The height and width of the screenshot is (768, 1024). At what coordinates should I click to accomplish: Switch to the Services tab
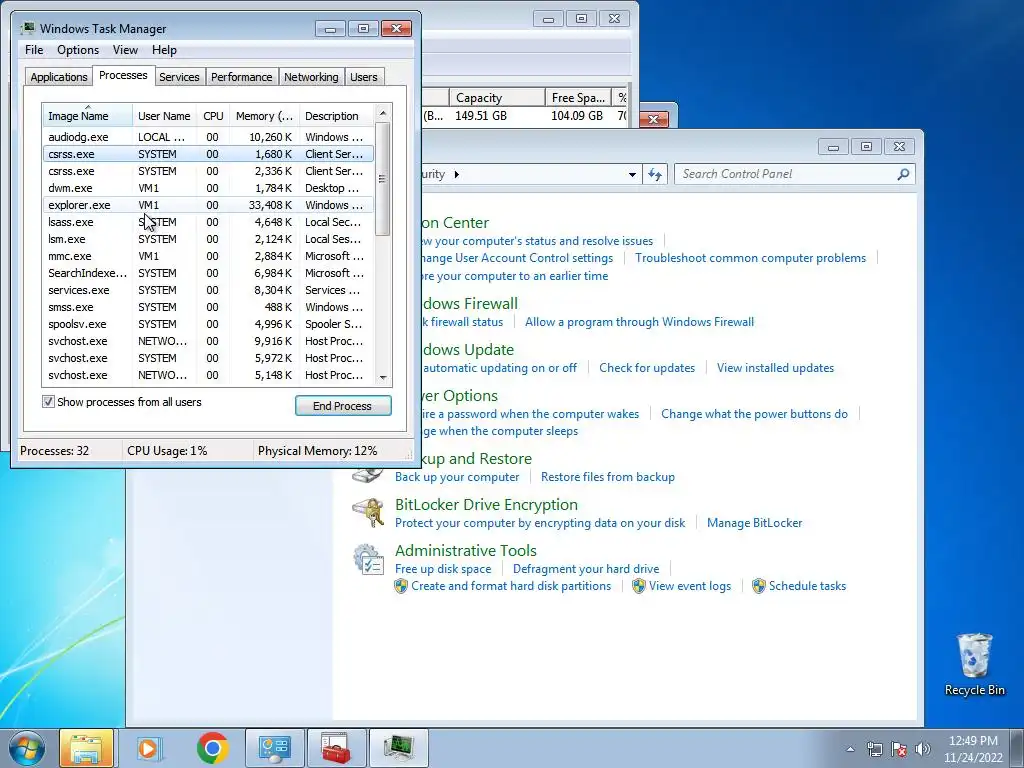point(179,77)
